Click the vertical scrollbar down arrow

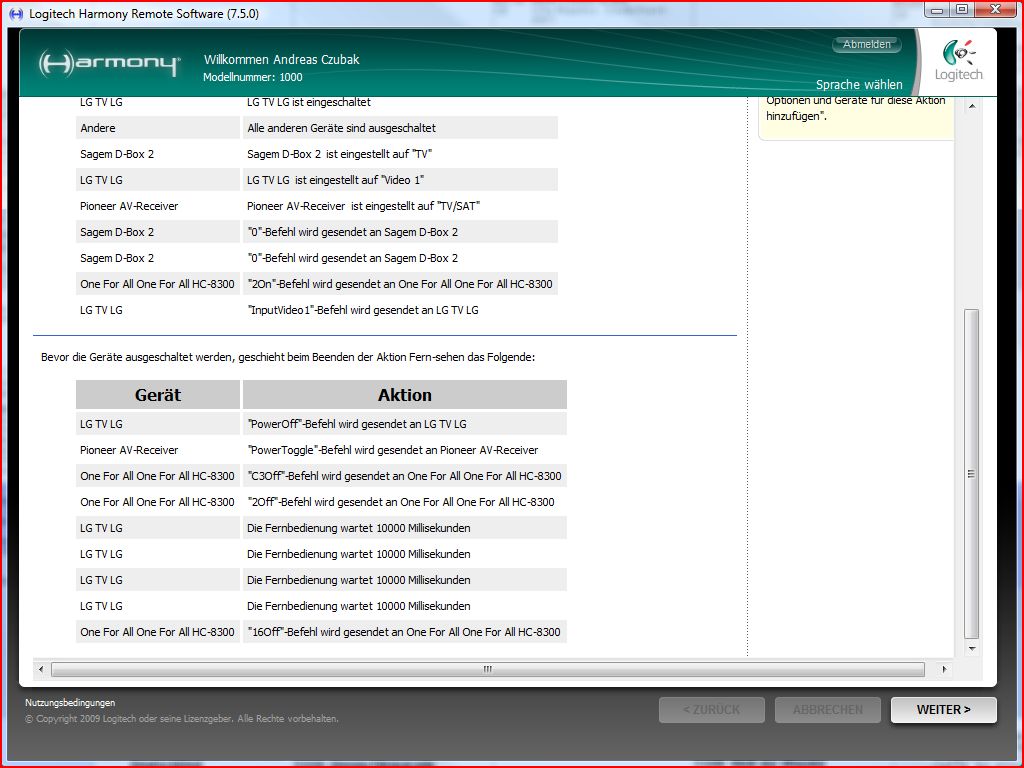(971, 649)
